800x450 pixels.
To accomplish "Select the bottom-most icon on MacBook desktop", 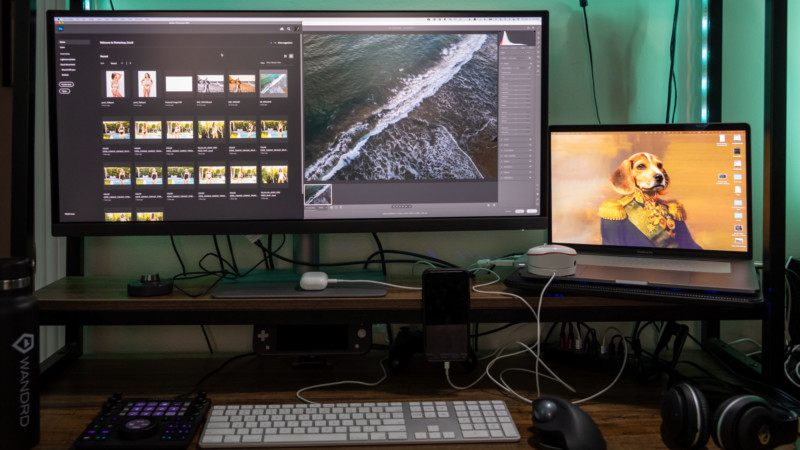I will pos(738,240).
